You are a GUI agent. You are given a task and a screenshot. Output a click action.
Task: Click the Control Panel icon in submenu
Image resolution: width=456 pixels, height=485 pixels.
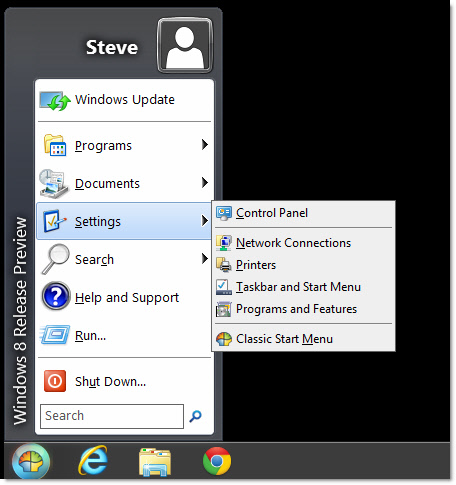(224, 213)
